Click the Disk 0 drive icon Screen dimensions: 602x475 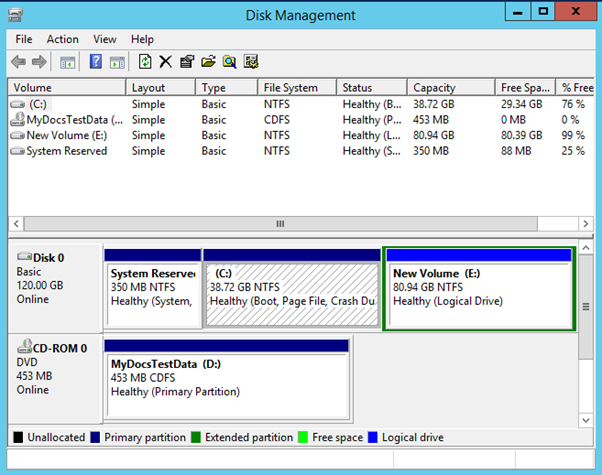[24, 256]
